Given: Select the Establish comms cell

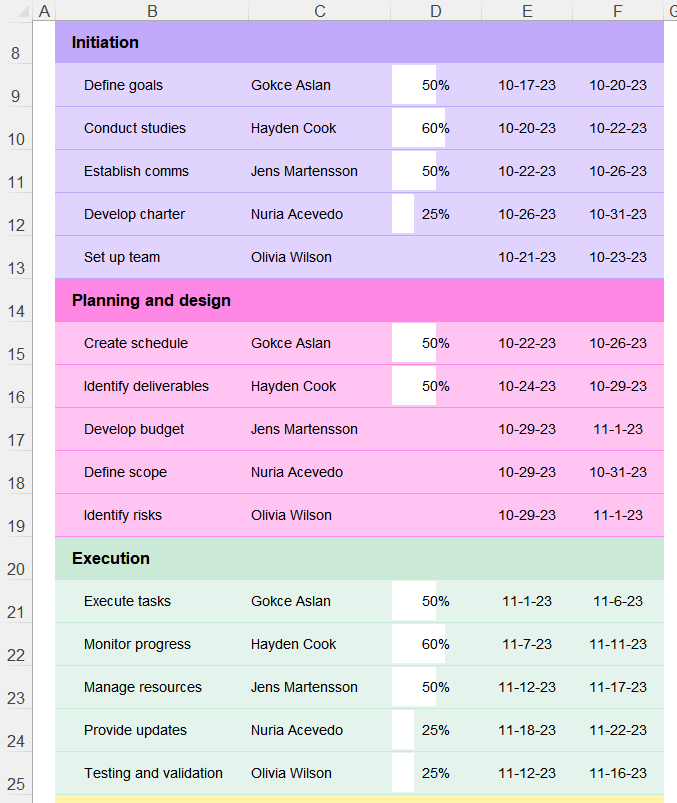Looking at the screenshot, I should [152, 171].
